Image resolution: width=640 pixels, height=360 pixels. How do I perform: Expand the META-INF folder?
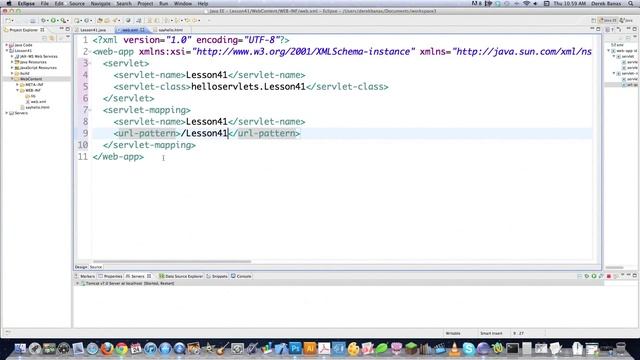(17, 84)
